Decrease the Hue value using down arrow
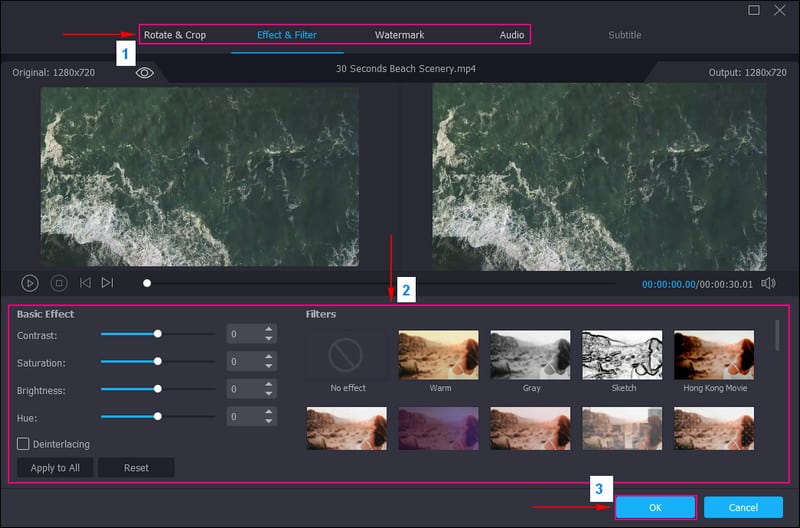This screenshot has height=528, width=800. [x=268, y=422]
